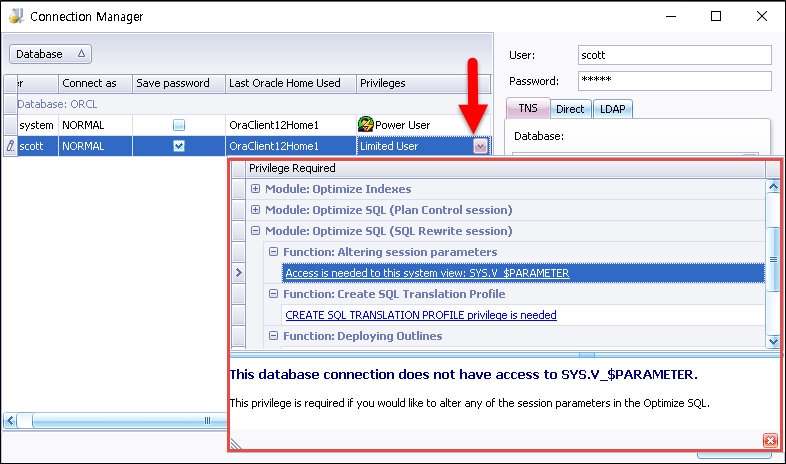786x464 pixels.
Task: Click the Power User privilege icon
Action: [x=366, y=124]
